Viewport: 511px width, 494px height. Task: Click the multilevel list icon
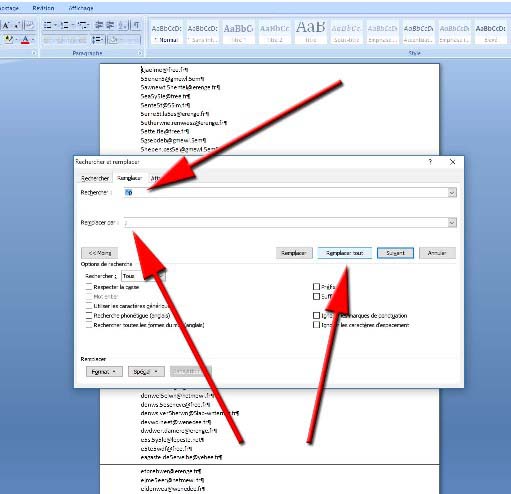coord(83,25)
